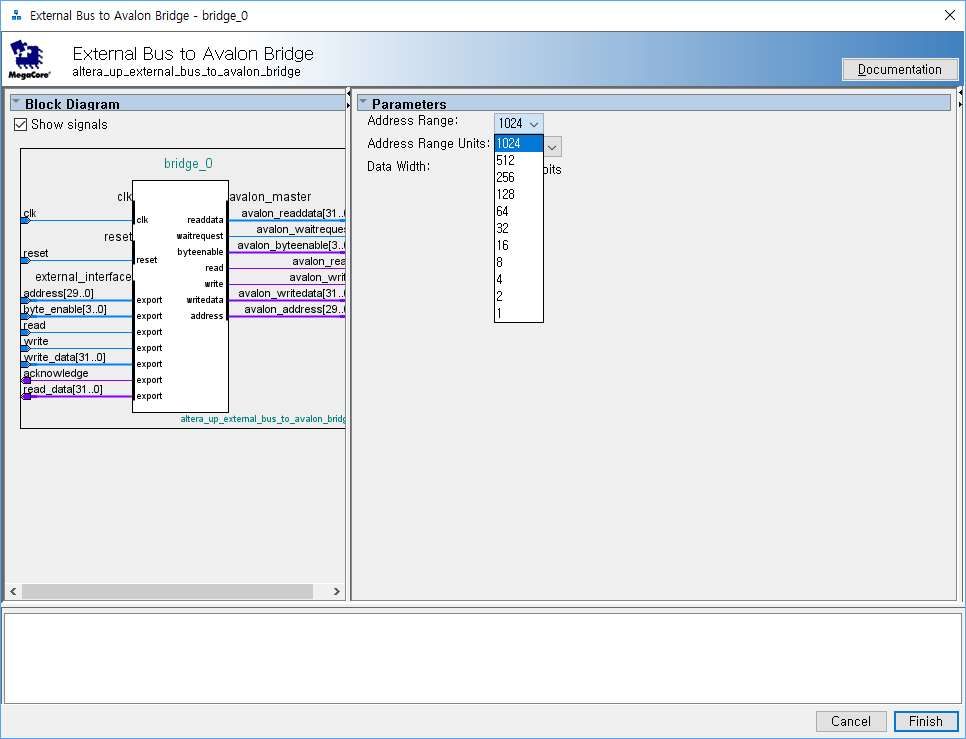
Task: Close the Address Range dropdown
Action: [x=519, y=123]
